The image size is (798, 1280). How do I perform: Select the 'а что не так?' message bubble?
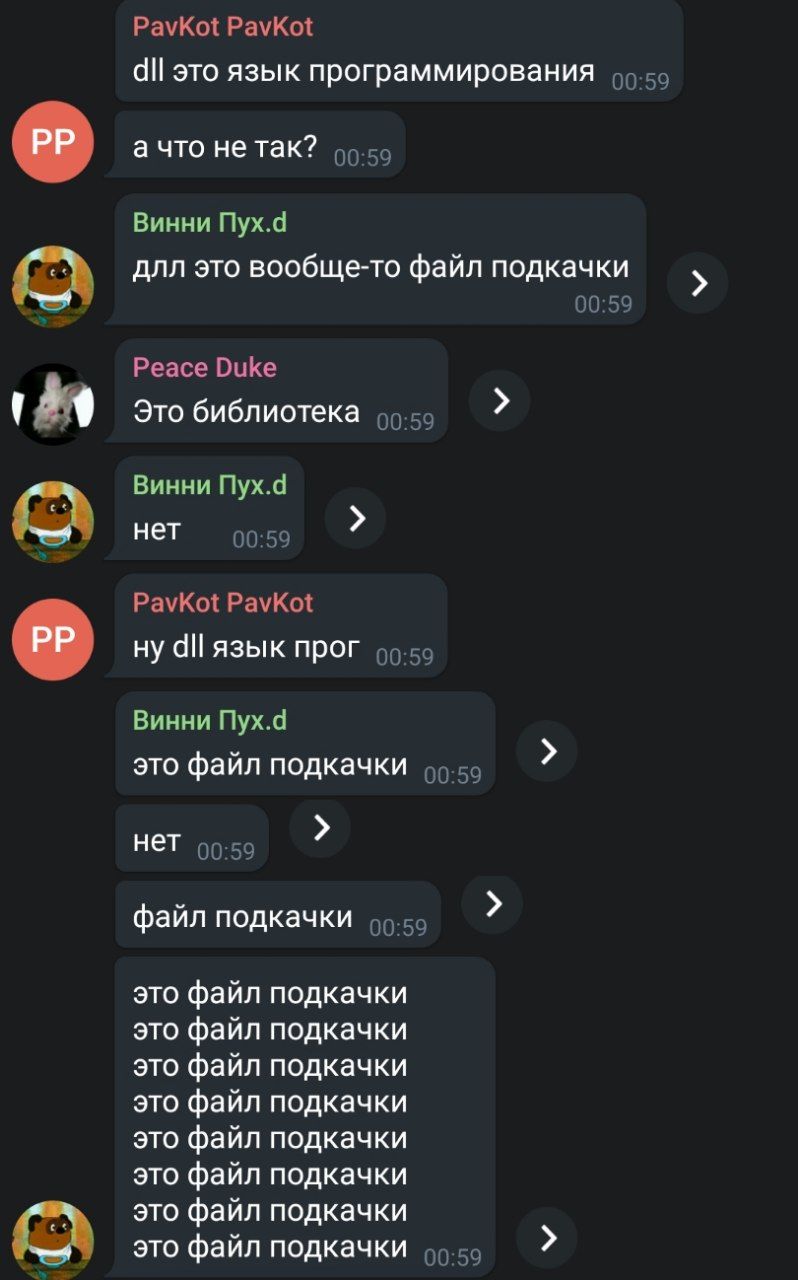(260, 144)
